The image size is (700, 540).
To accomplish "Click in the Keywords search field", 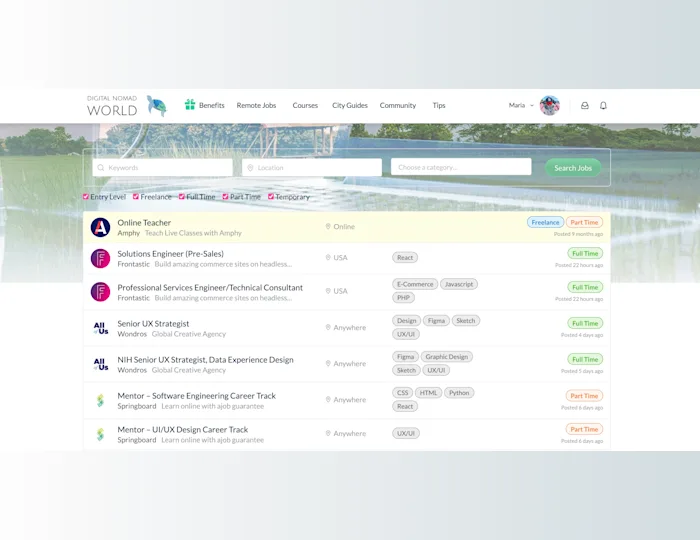I will [x=162, y=167].
